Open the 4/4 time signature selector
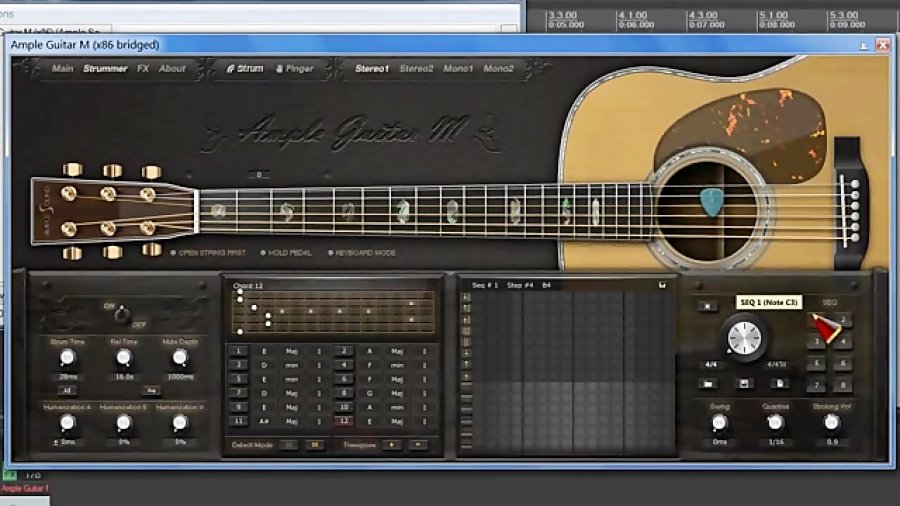The image size is (900, 506). coord(709,365)
